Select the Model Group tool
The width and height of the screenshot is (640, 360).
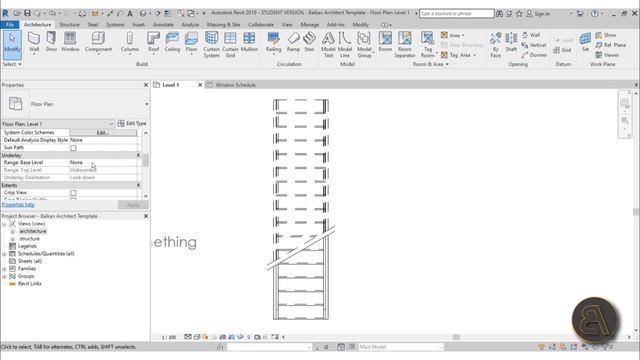[x=364, y=45]
